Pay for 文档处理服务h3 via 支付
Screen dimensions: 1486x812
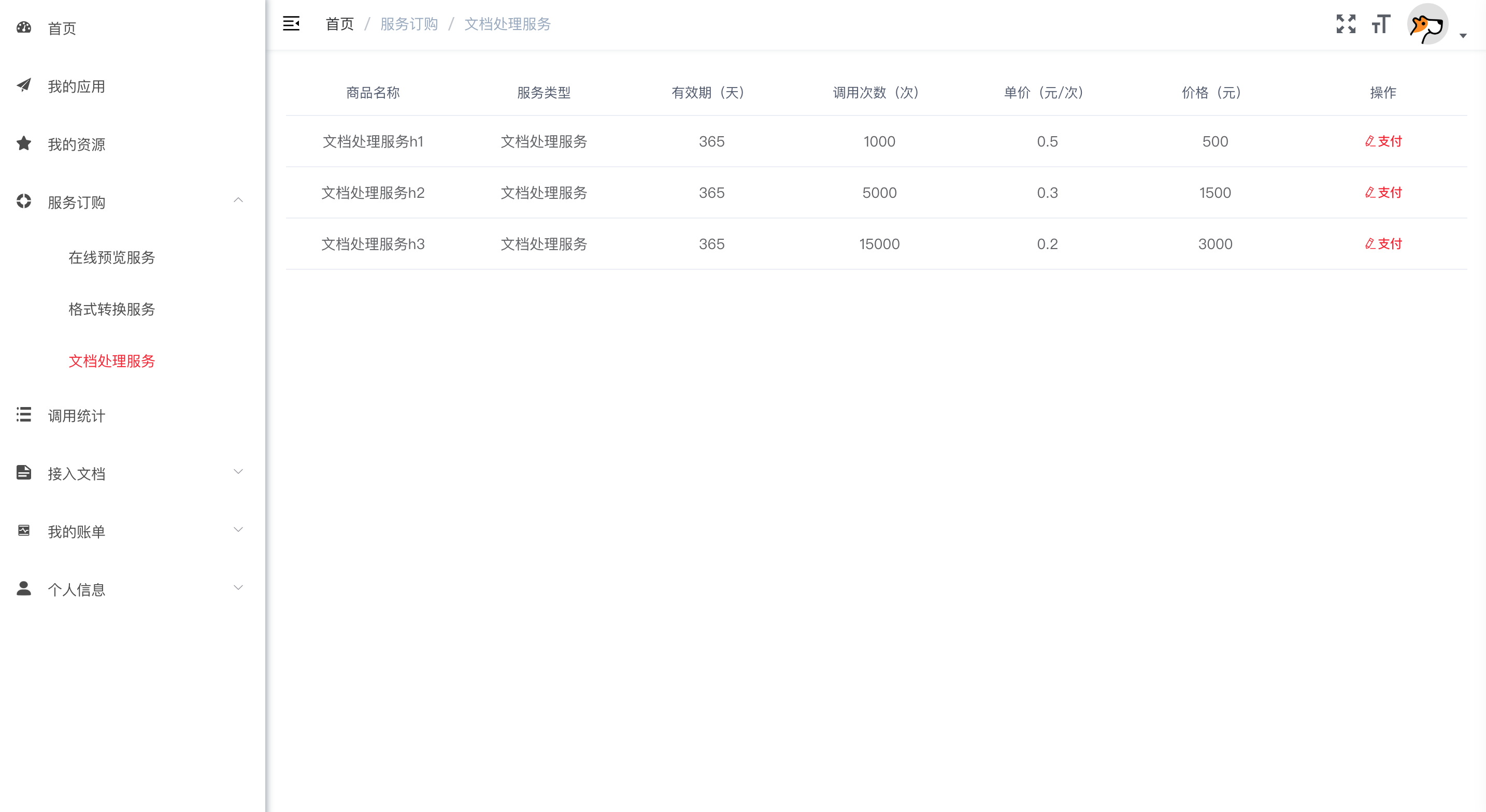pos(1383,244)
